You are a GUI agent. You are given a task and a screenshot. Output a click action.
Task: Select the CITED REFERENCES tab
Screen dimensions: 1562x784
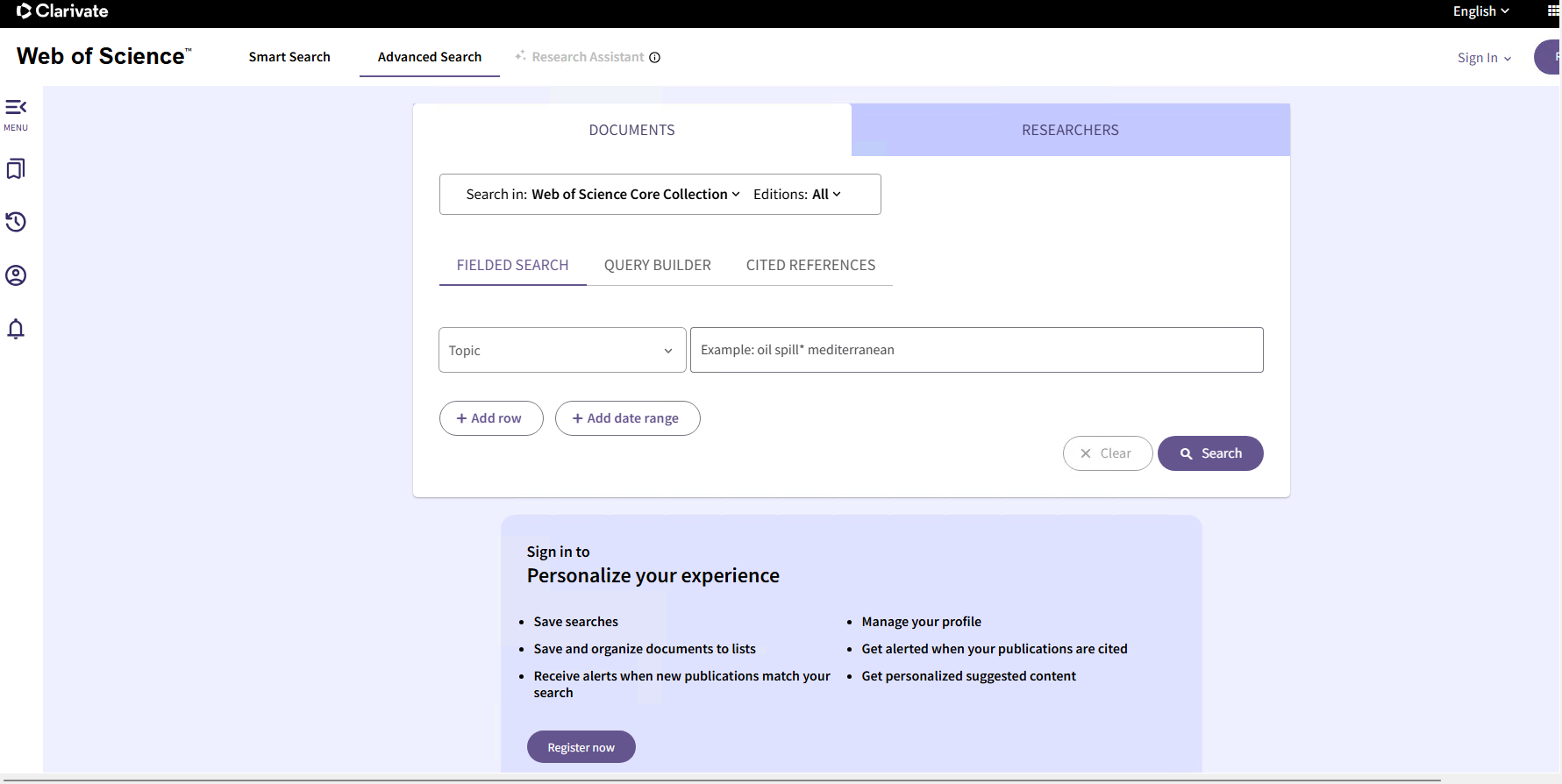(x=810, y=265)
